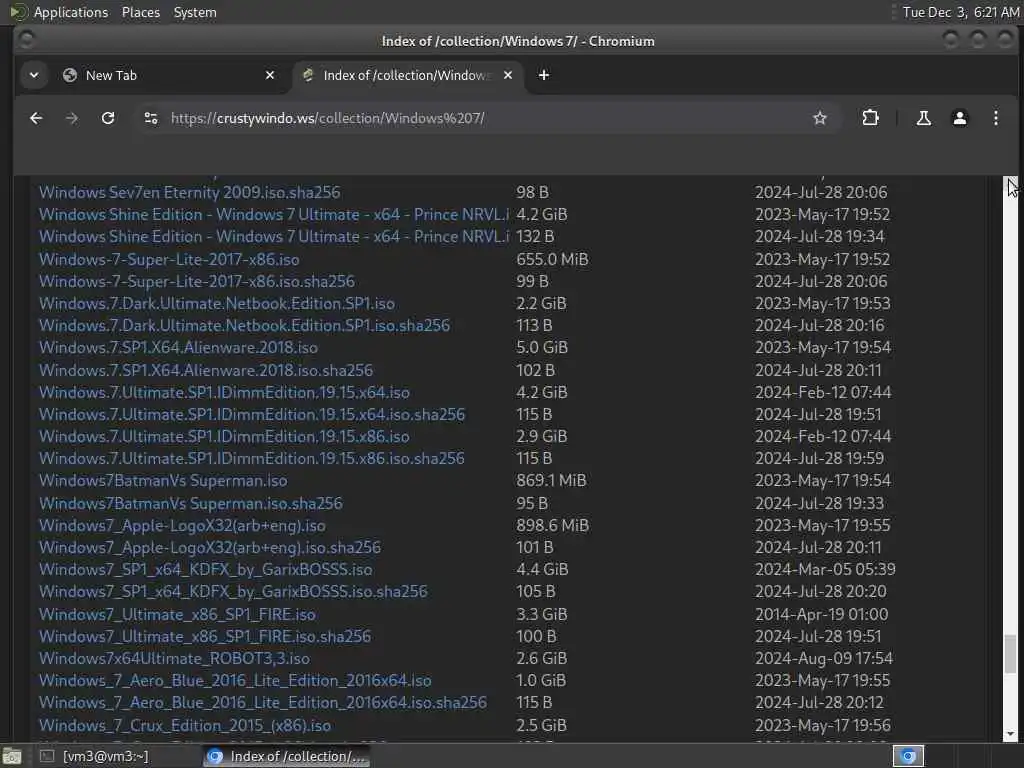Open Windows7_Apple-LogoX32(arb+eng).iso.sha256
This screenshot has width=1024, height=768.
coord(210,547)
